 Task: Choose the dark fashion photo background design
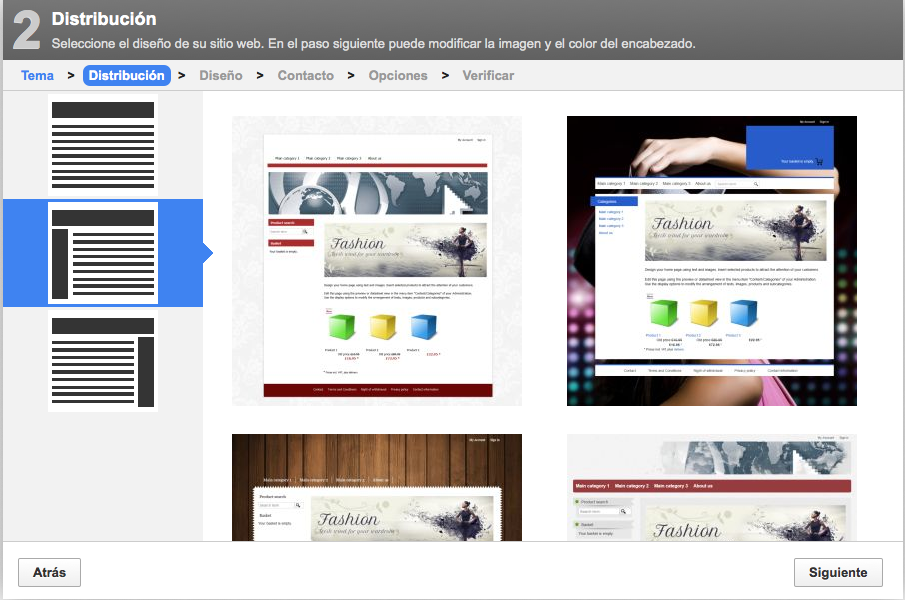(711, 260)
